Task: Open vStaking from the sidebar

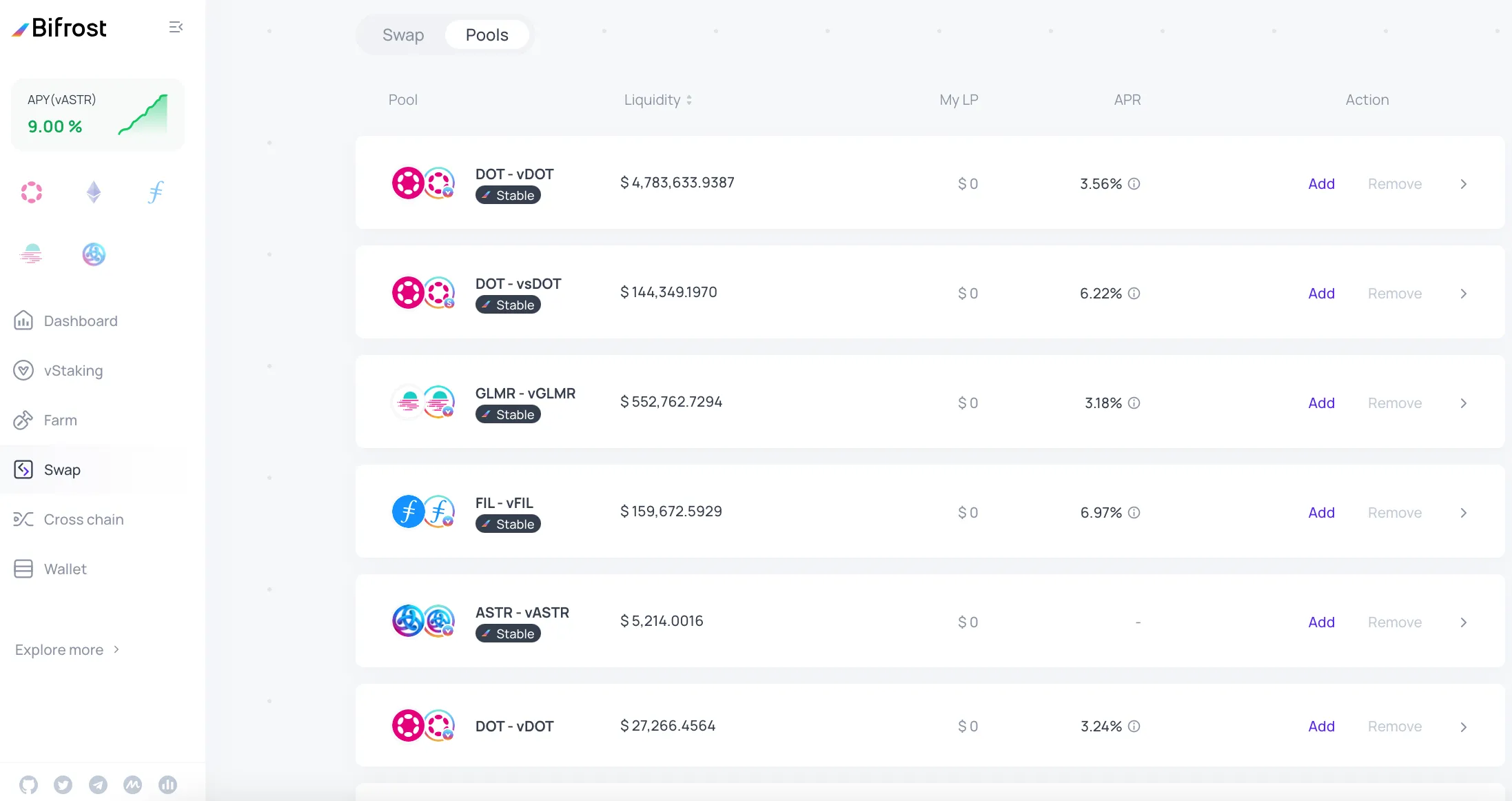Action: tap(73, 371)
